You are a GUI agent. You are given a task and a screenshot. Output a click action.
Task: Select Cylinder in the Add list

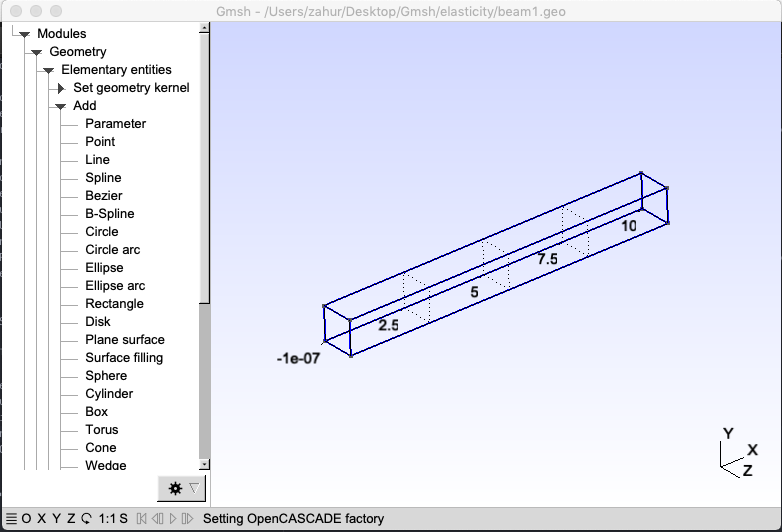(x=109, y=394)
